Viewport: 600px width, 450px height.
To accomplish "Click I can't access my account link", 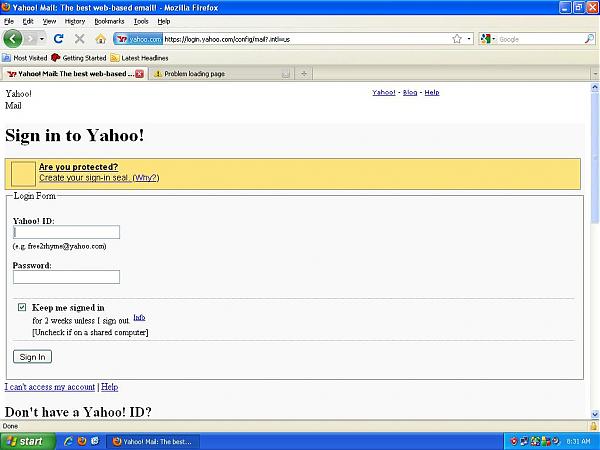I will click(50, 387).
